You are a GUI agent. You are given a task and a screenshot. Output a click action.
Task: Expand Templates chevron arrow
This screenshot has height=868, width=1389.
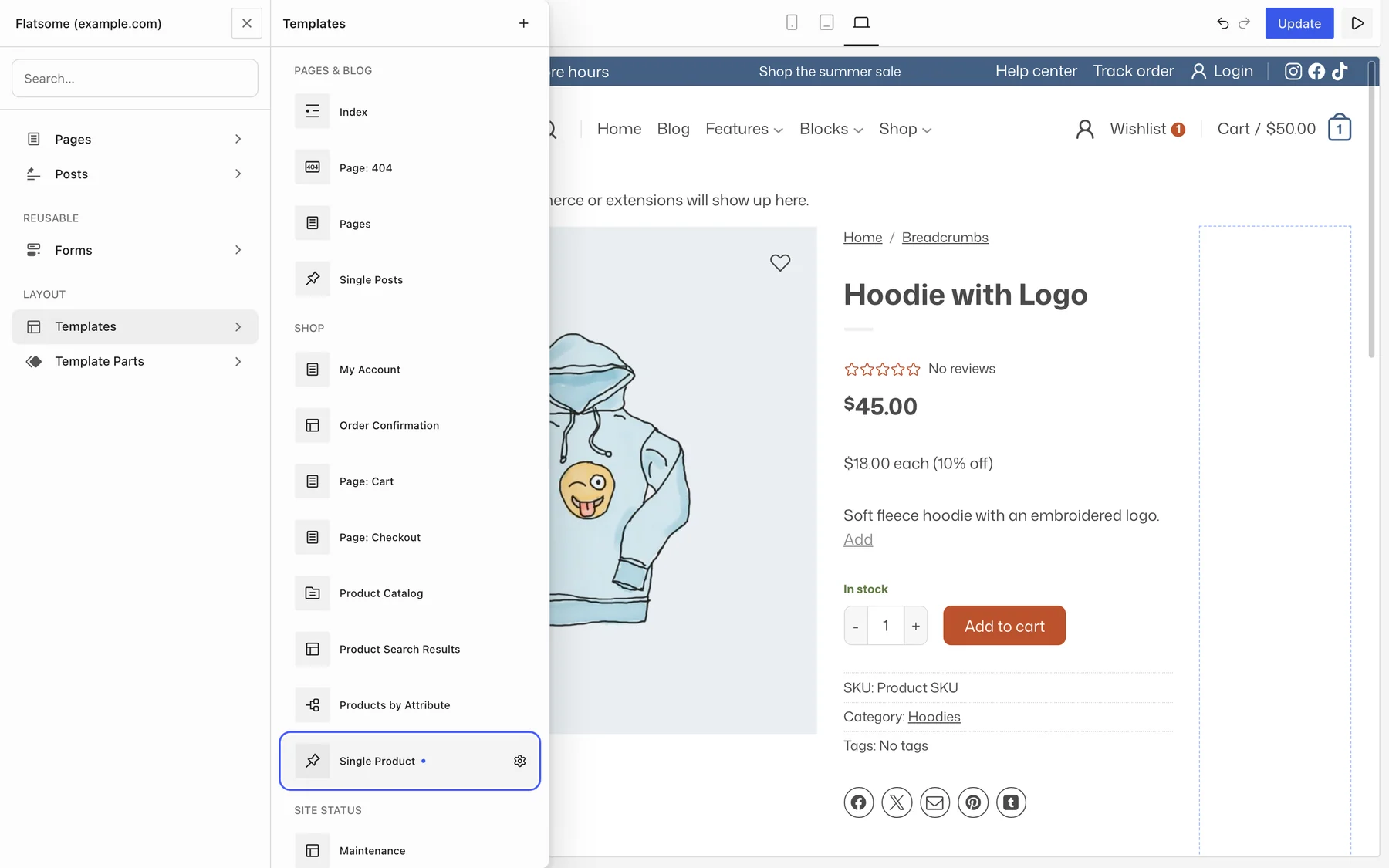[238, 326]
